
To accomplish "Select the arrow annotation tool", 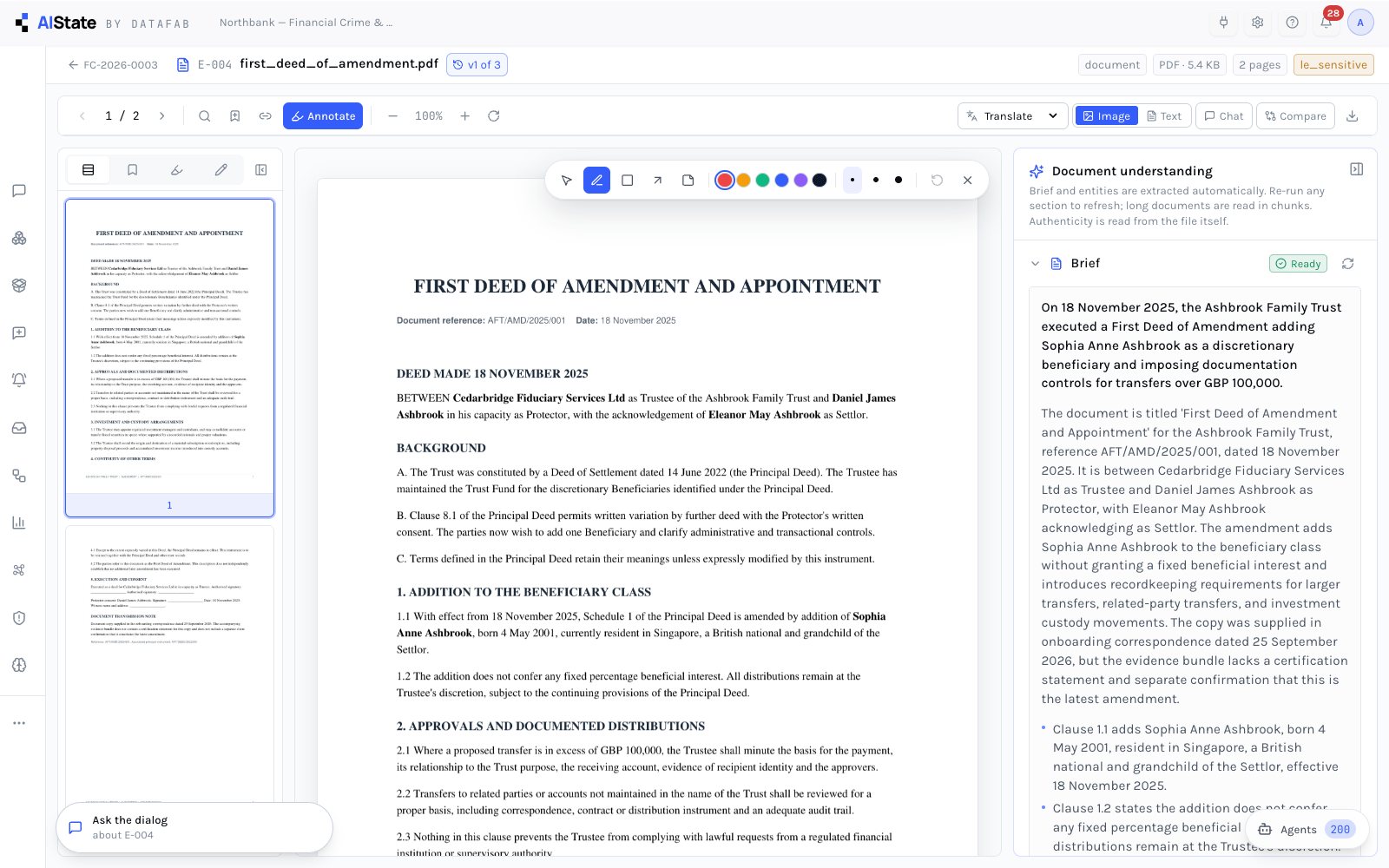I will point(657,180).
